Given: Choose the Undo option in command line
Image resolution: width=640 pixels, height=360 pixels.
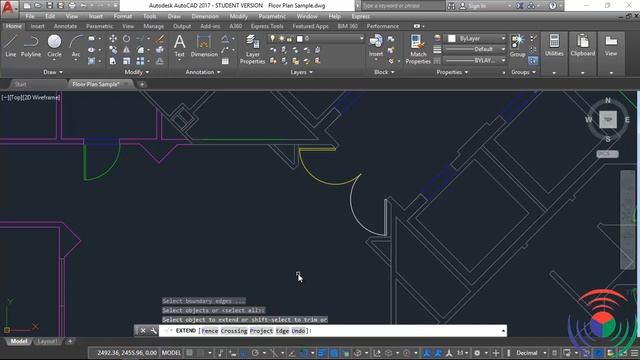Looking at the screenshot, I should point(298,331).
